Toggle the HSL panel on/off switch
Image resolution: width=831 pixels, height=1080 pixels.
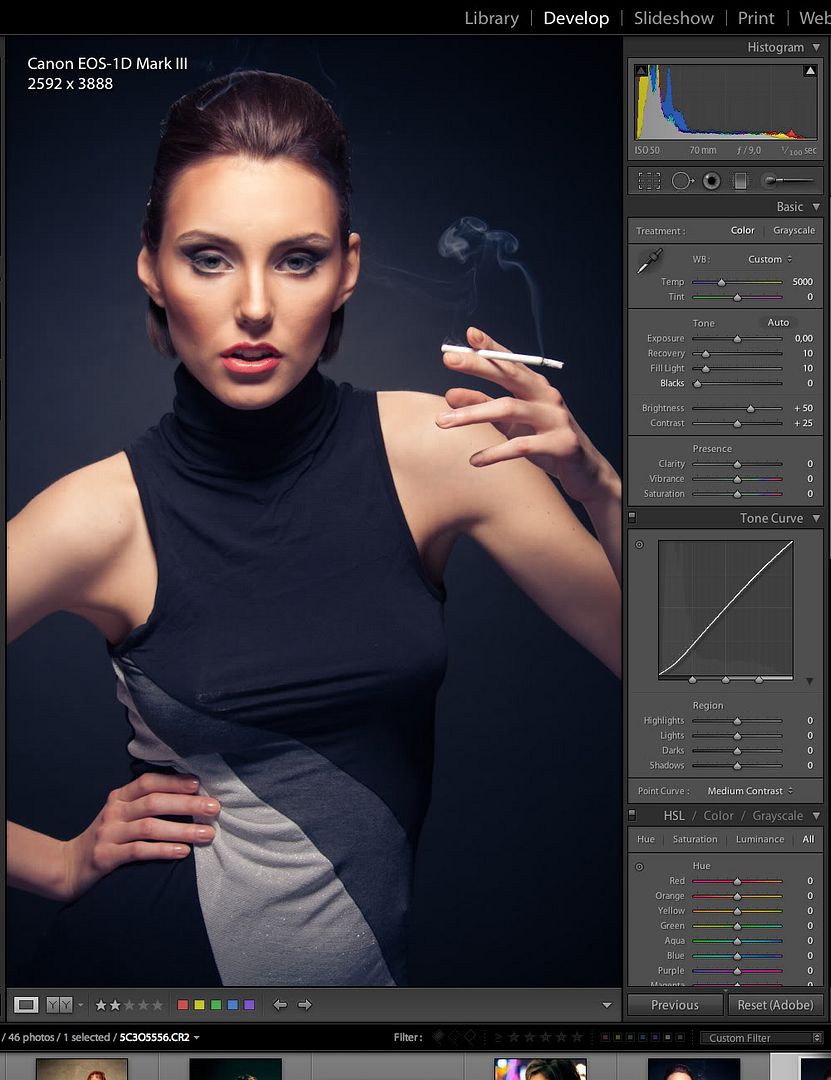[632, 815]
